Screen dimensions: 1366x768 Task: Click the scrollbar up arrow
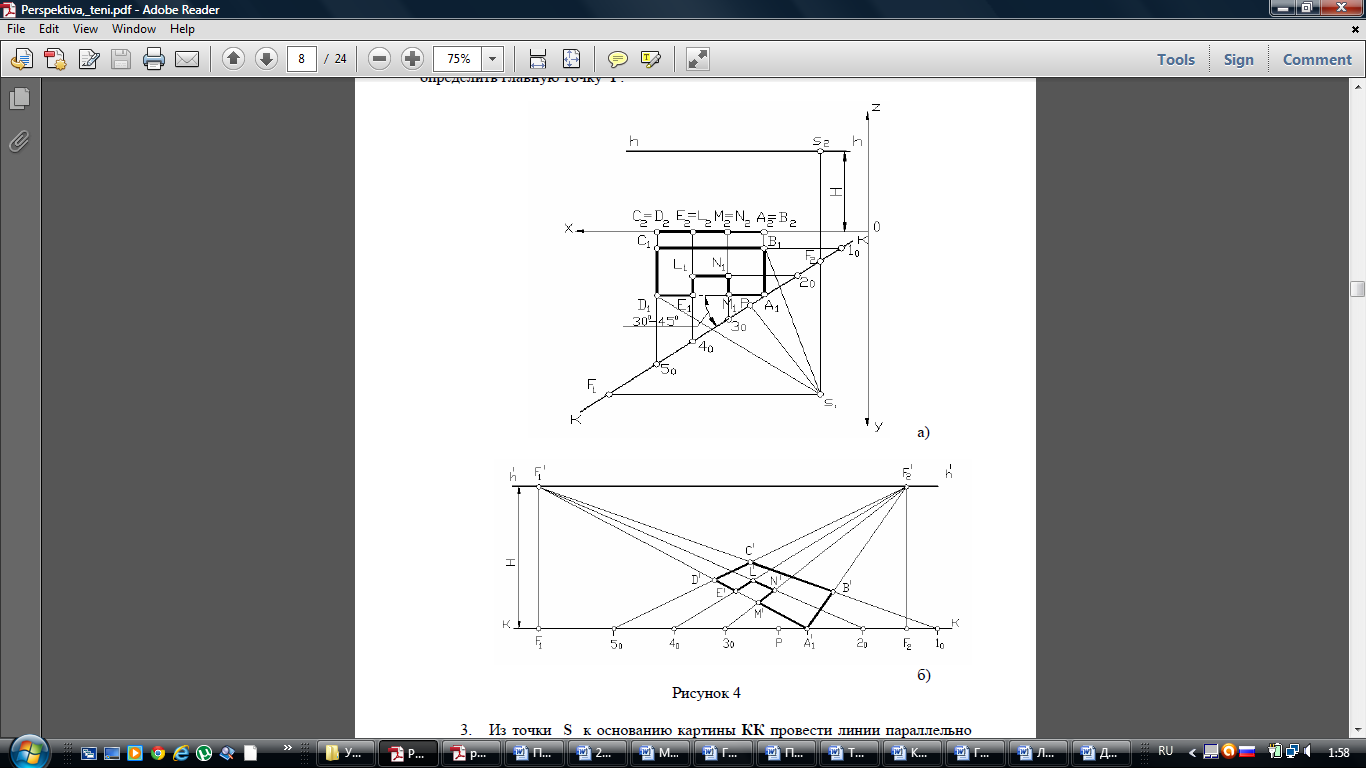coord(1357,85)
